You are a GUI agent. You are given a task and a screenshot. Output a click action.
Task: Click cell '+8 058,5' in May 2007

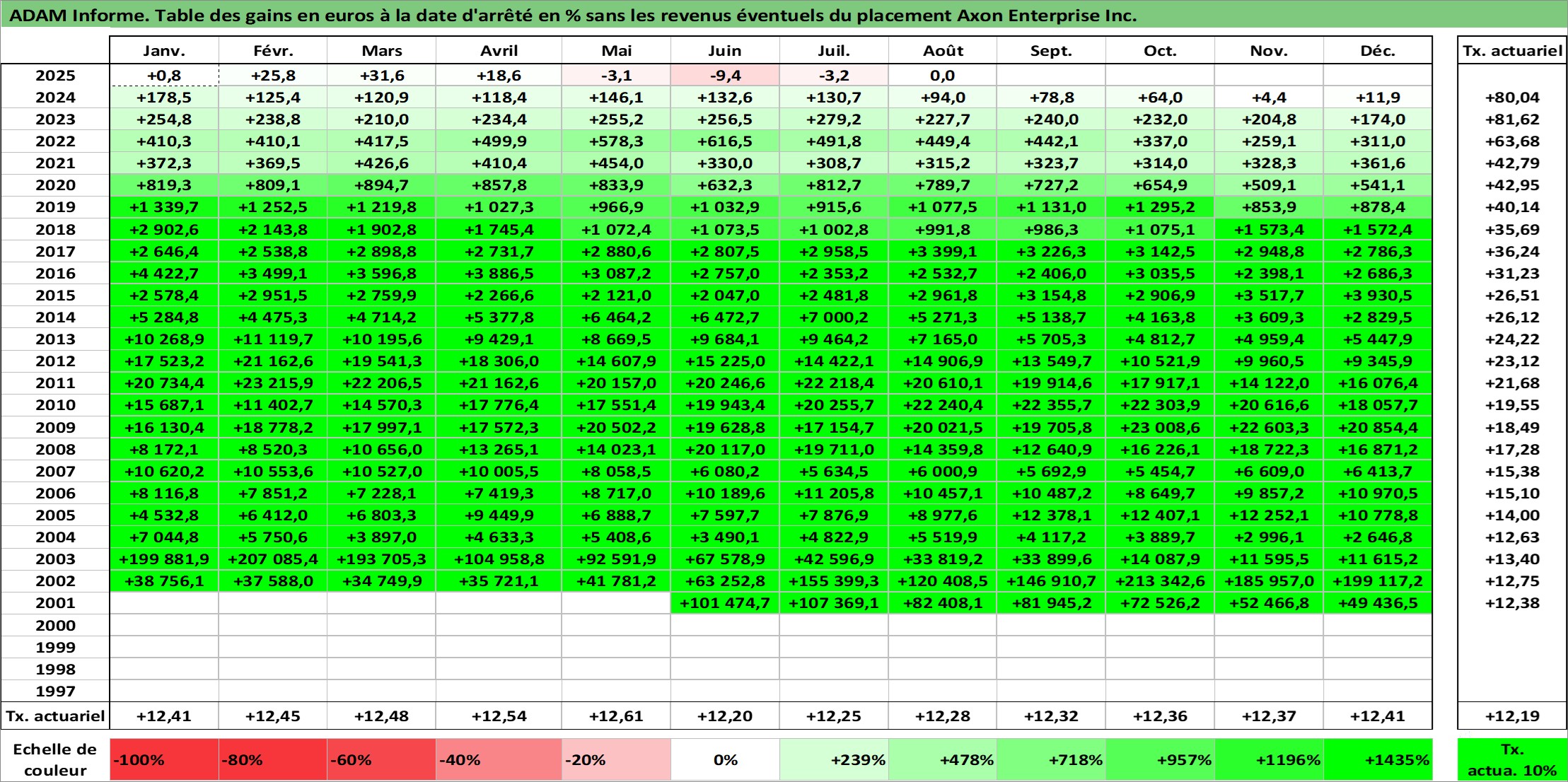(x=616, y=472)
